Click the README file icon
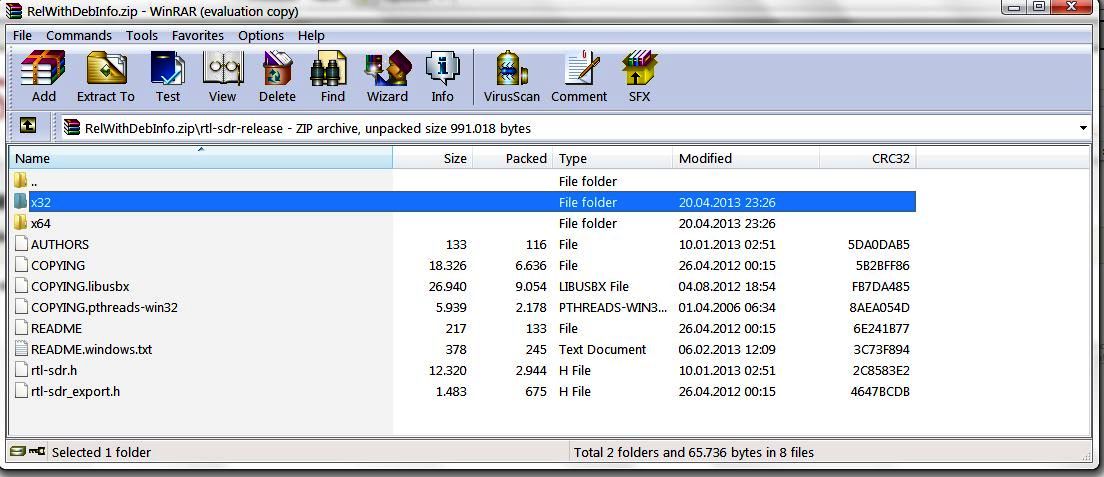 pyautogui.click(x=21, y=328)
